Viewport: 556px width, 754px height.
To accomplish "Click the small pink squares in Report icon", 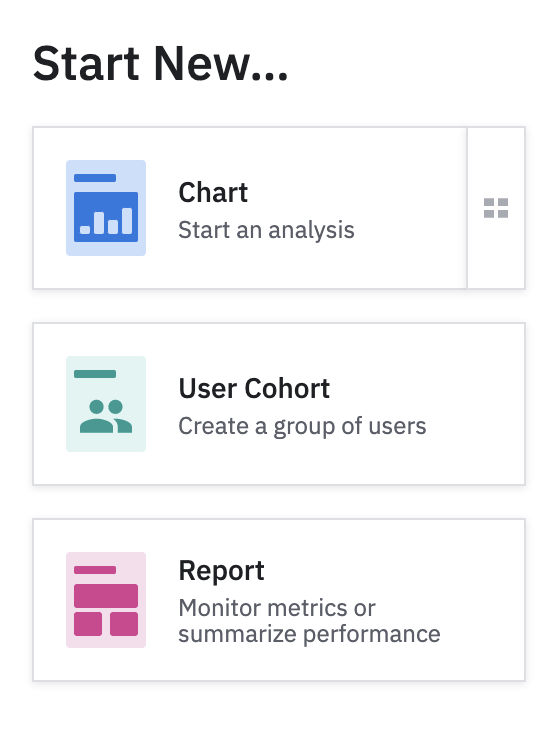I will coord(106,624).
